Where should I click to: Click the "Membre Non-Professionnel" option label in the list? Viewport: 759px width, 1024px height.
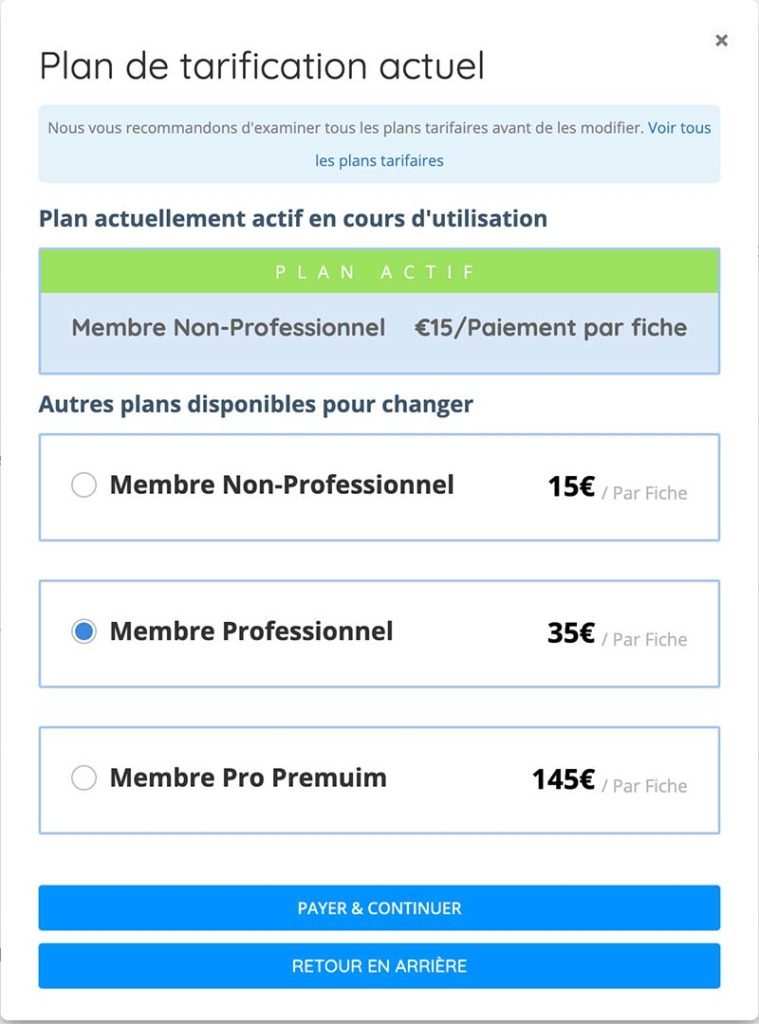[x=281, y=486]
